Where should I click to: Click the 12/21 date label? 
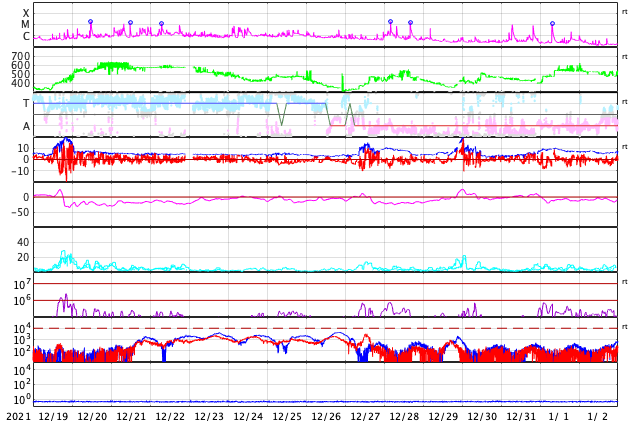coord(131,417)
